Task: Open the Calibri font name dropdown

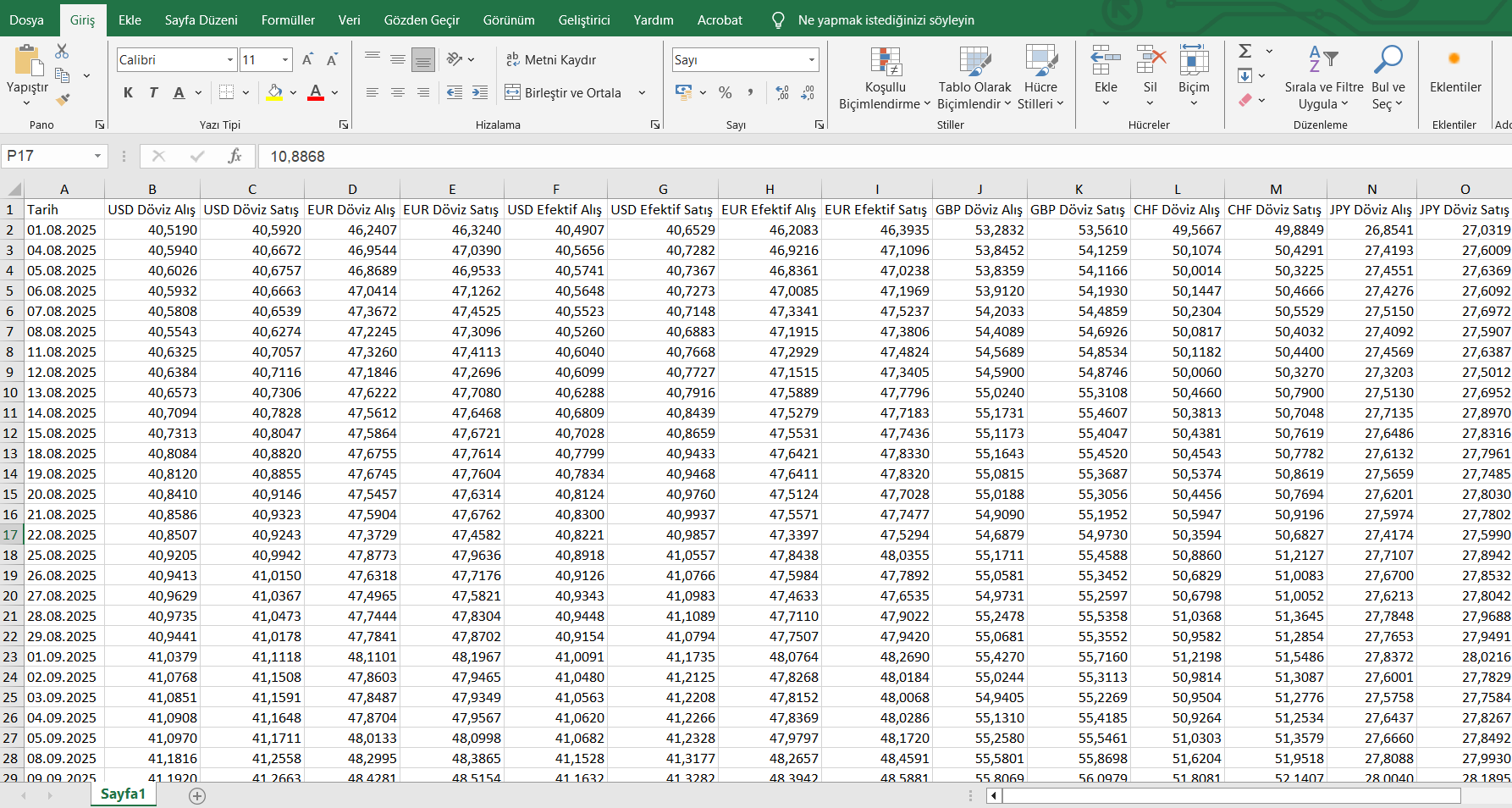Action: tap(229, 59)
